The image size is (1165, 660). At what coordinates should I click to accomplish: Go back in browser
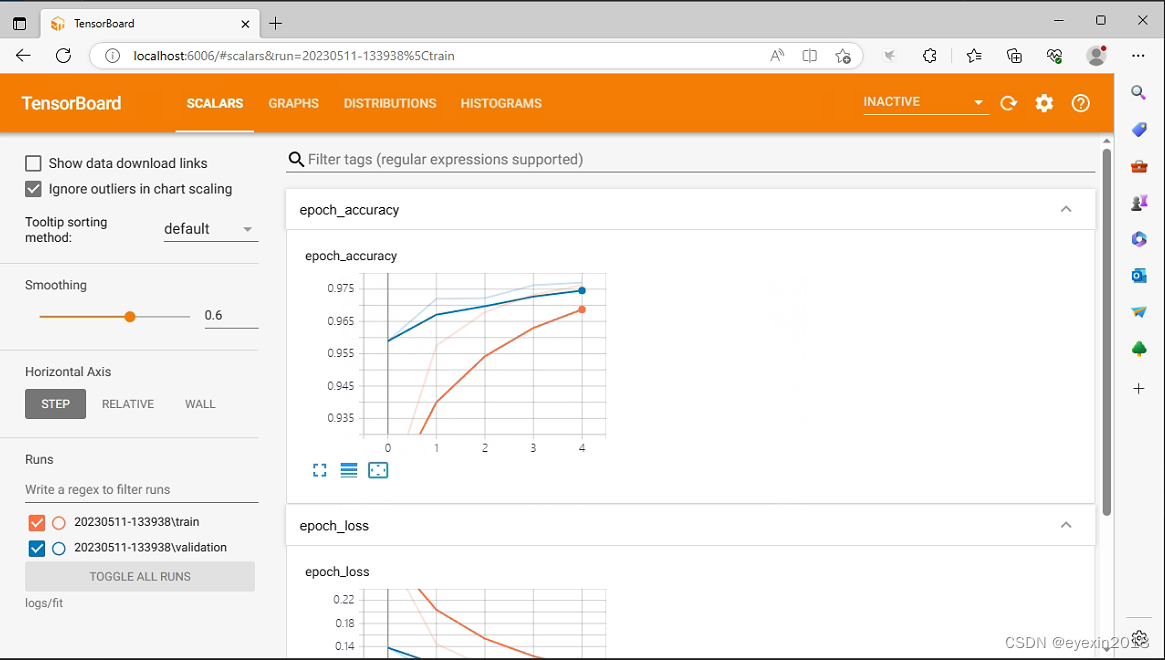[x=23, y=56]
